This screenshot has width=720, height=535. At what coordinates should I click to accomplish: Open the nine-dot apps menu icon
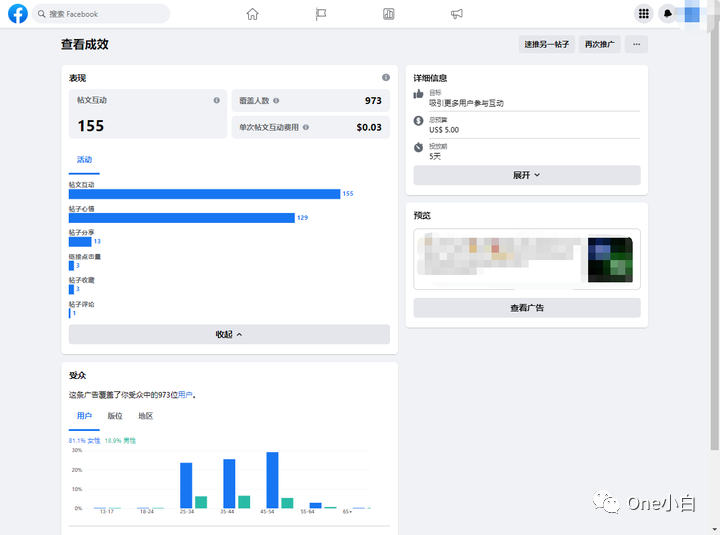tap(644, 14)
